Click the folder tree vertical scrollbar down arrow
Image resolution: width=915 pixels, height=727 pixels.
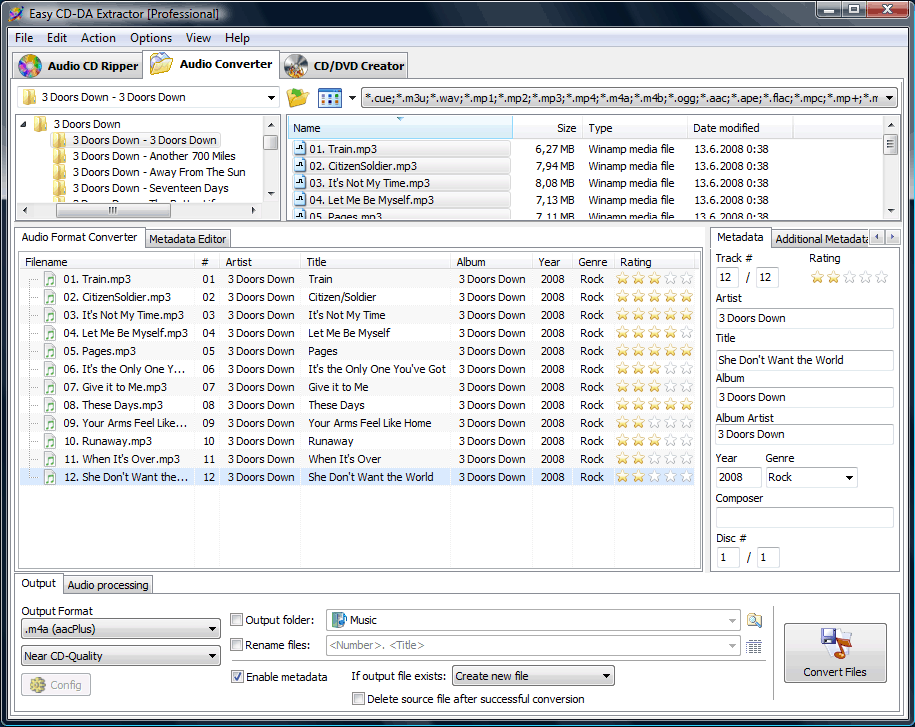coord(271,194)
